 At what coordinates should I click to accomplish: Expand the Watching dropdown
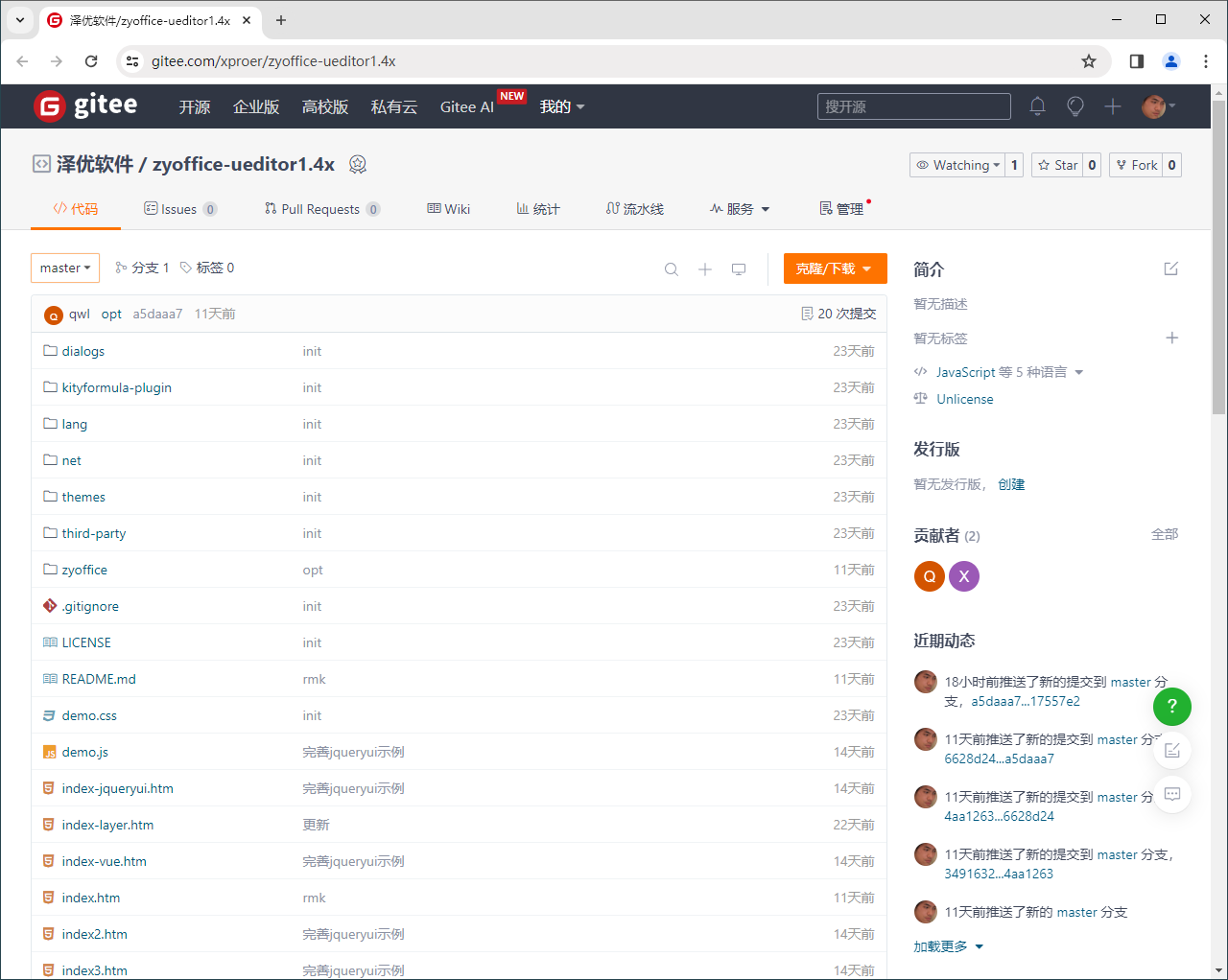click(956, 165)
